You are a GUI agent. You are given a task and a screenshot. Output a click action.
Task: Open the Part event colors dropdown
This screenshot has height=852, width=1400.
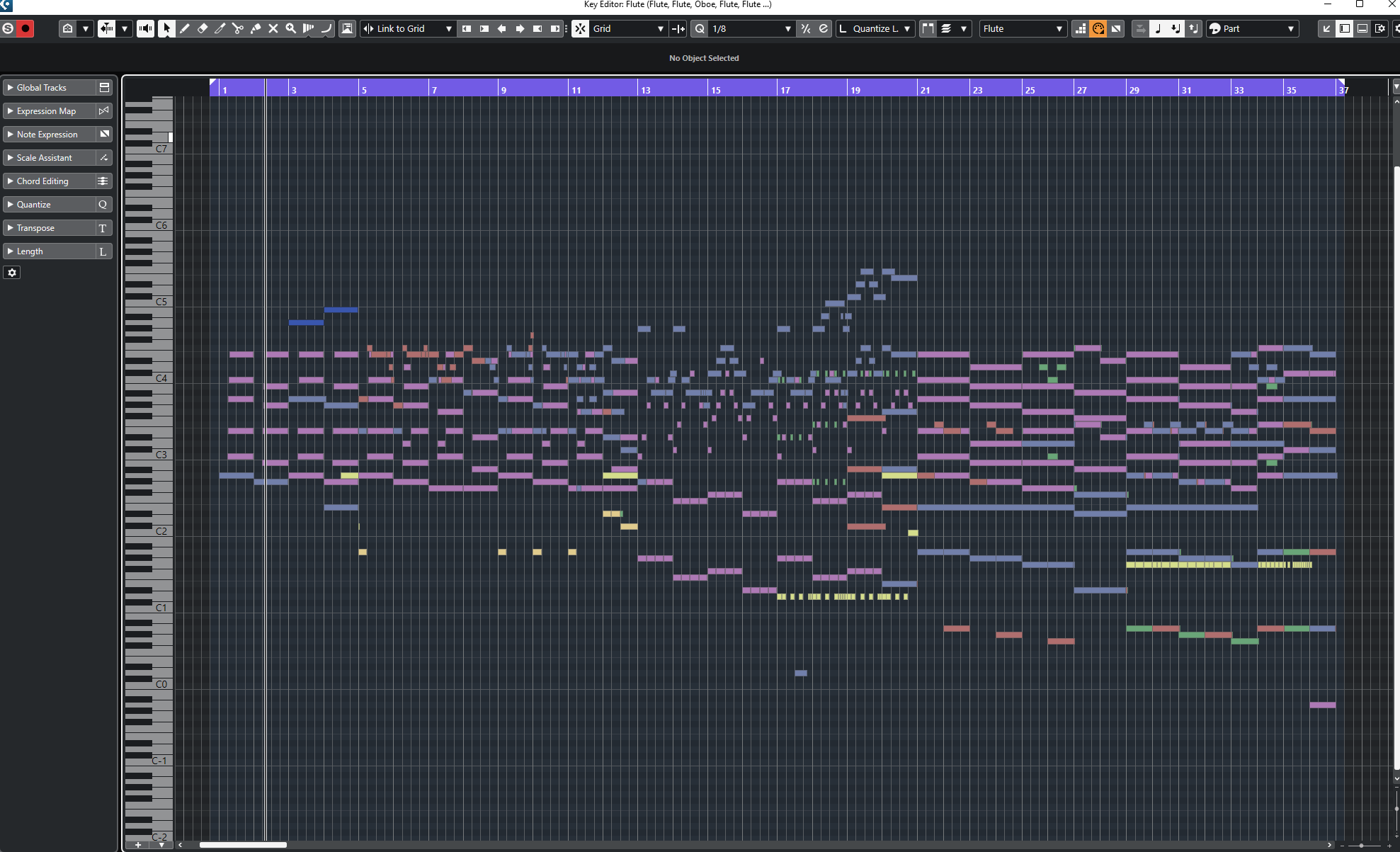click(1252, 28)
